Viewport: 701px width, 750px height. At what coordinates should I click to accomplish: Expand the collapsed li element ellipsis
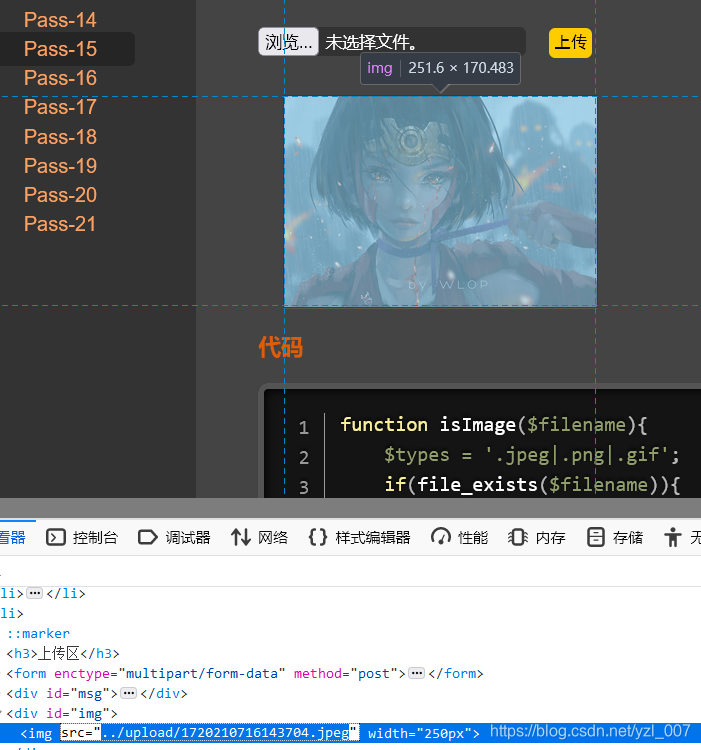point(34,594)
